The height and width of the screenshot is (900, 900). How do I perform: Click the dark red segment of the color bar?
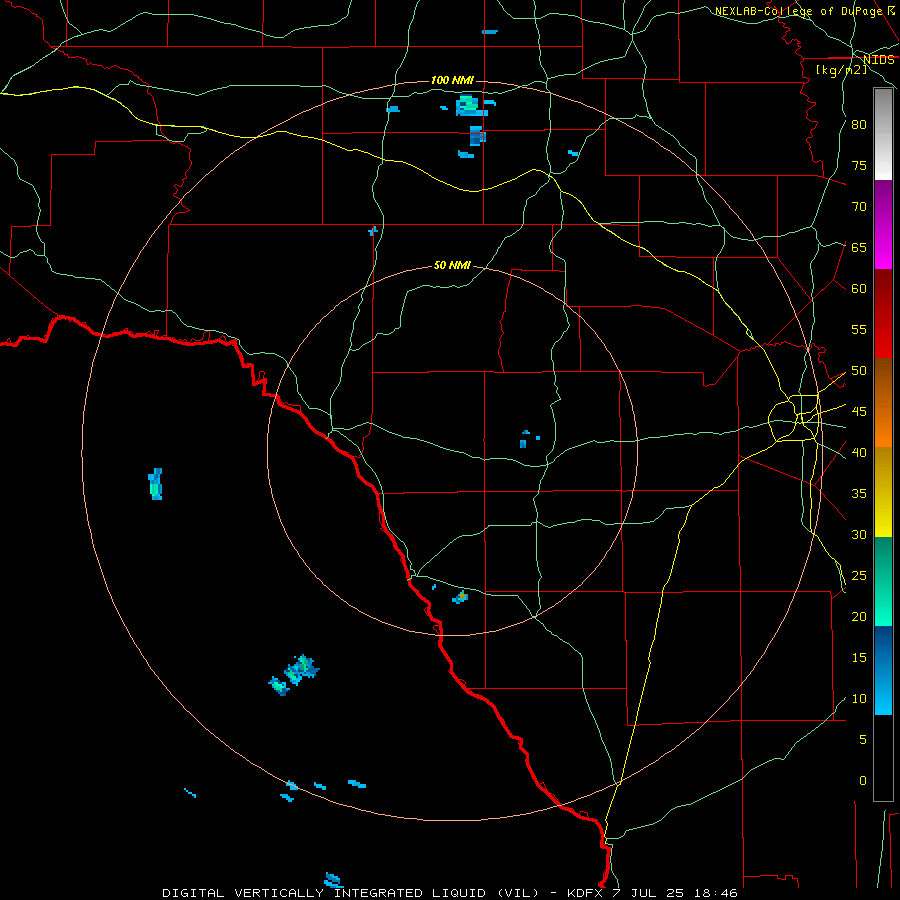point(883,314)
